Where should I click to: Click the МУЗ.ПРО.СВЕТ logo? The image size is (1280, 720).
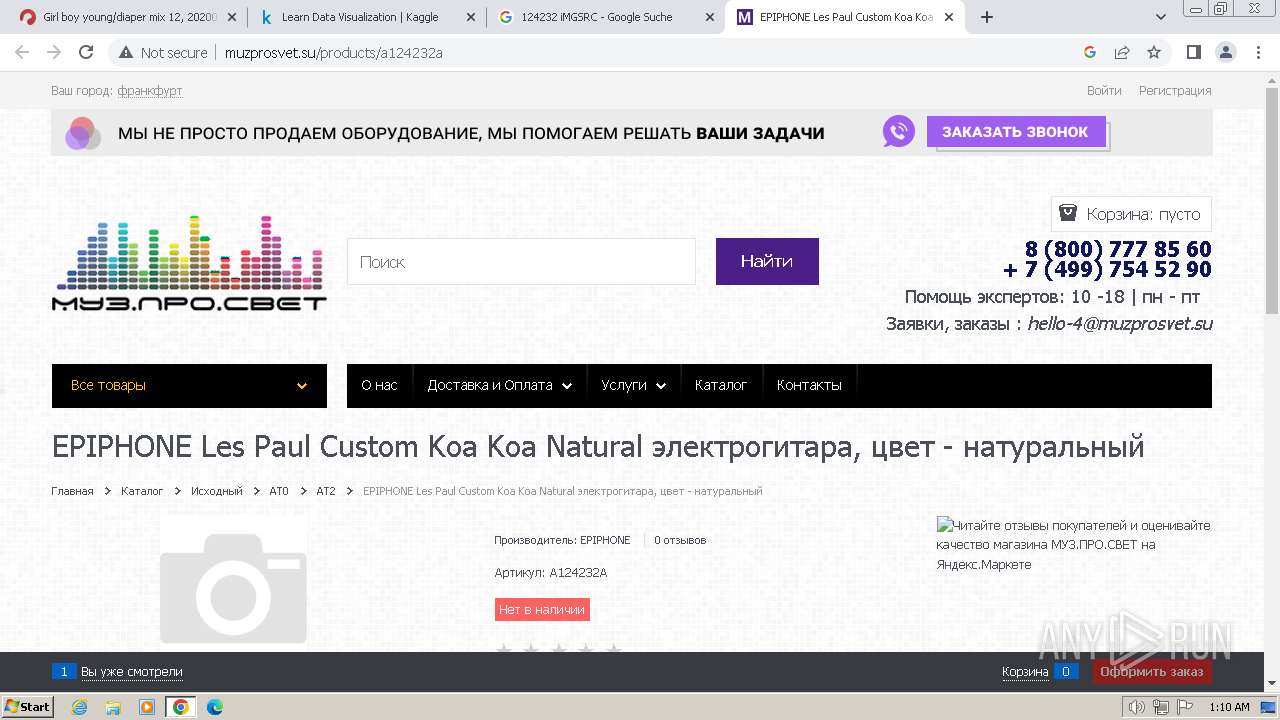pos(189,262)
